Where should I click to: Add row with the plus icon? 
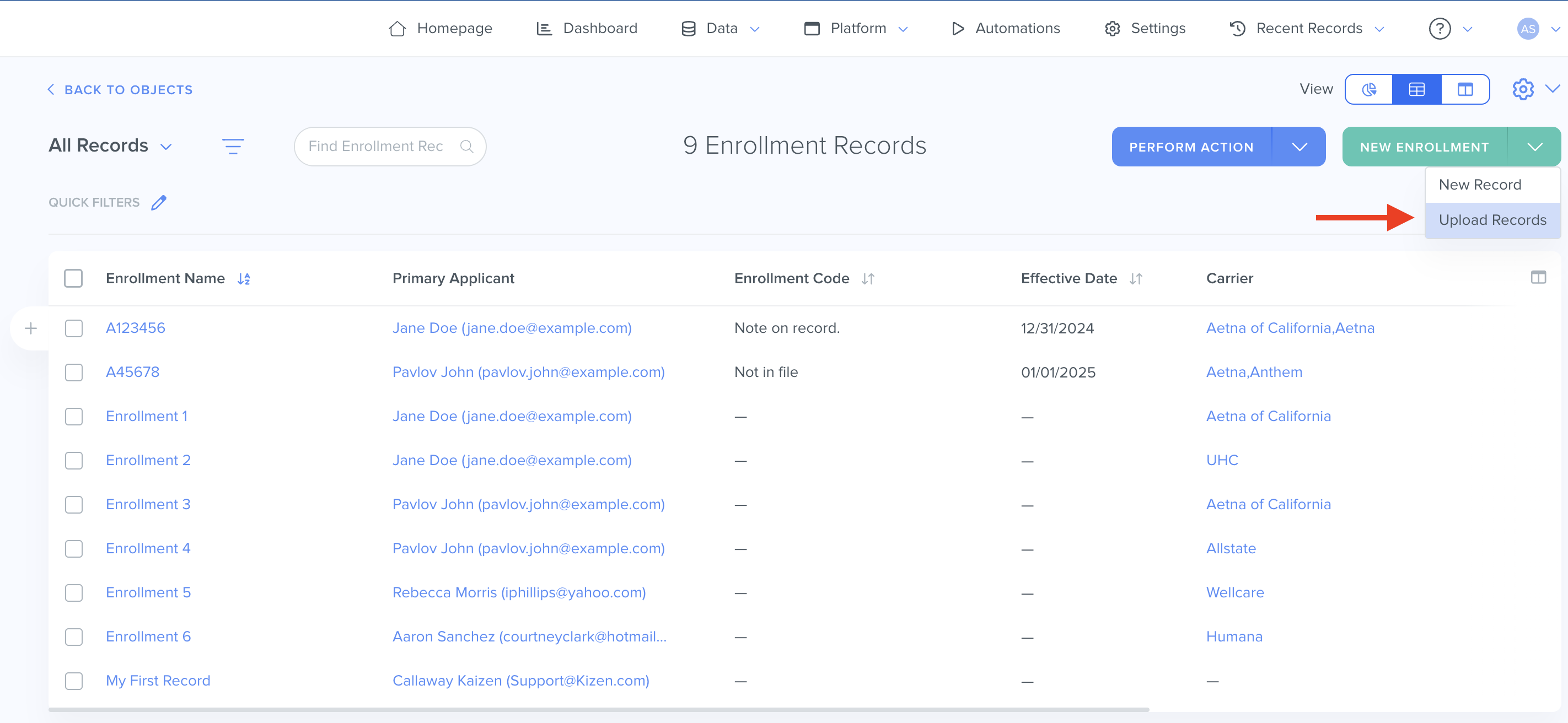31,328
